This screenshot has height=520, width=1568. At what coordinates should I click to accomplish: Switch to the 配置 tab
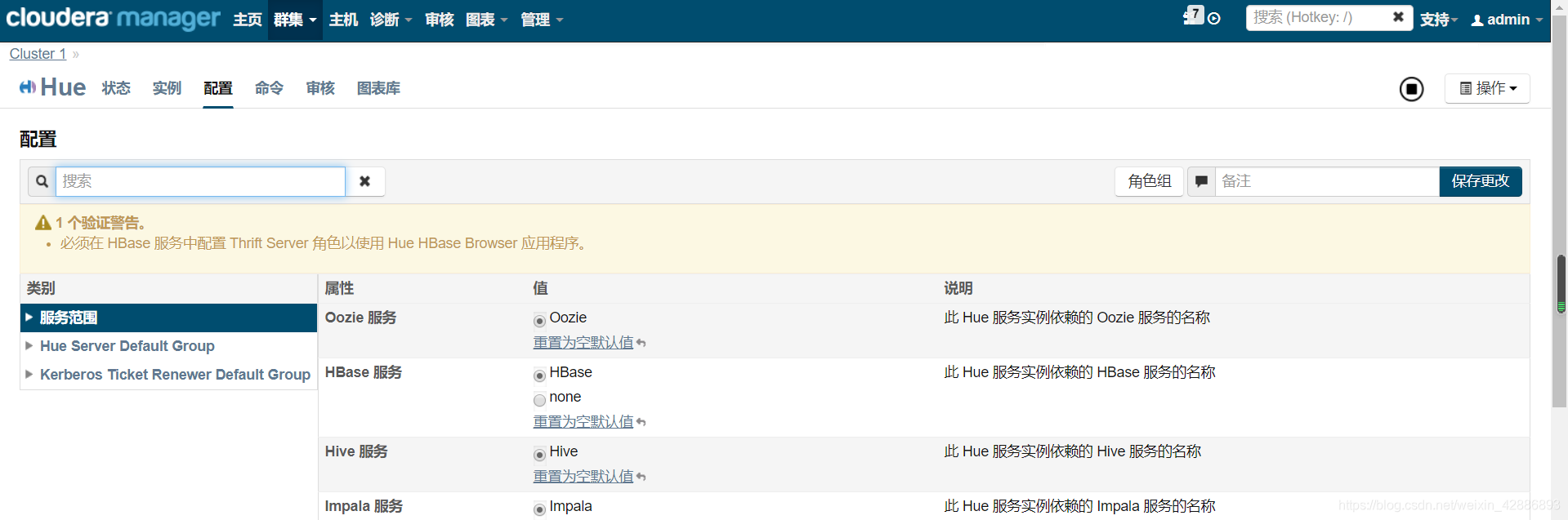pos(218,88)
